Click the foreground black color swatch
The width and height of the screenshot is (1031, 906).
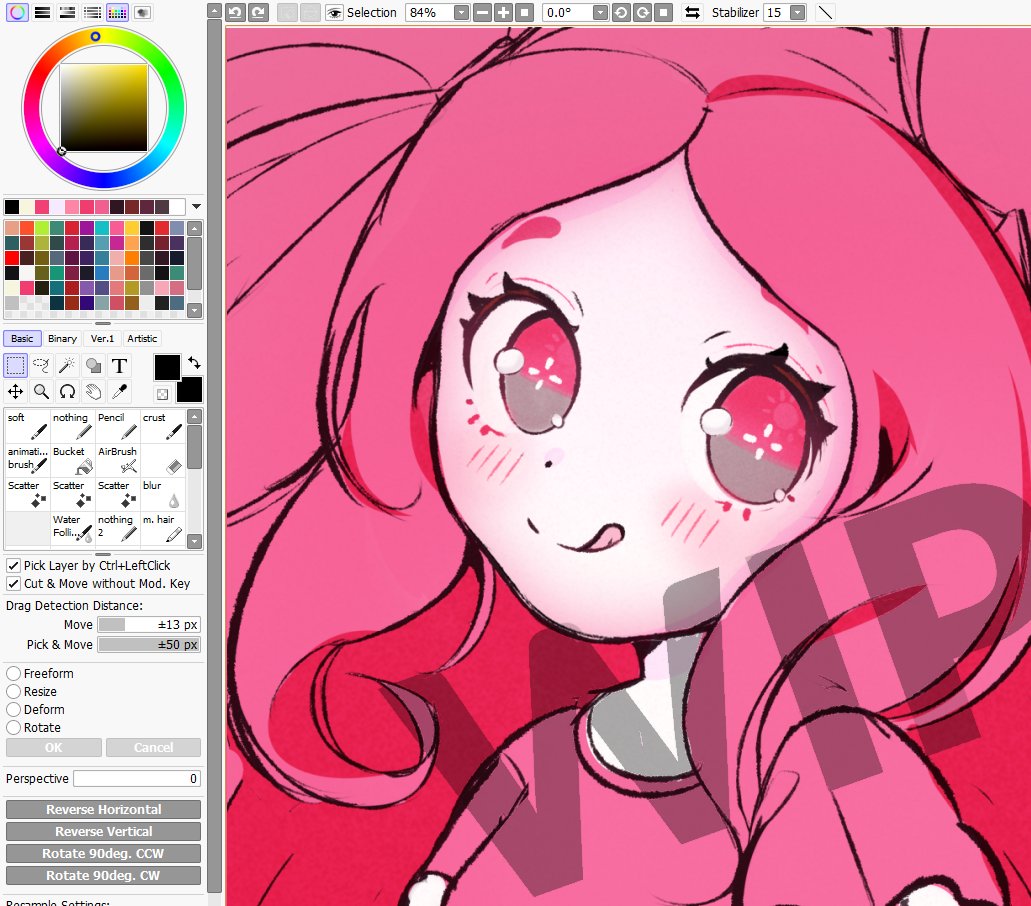click(167, 368)
